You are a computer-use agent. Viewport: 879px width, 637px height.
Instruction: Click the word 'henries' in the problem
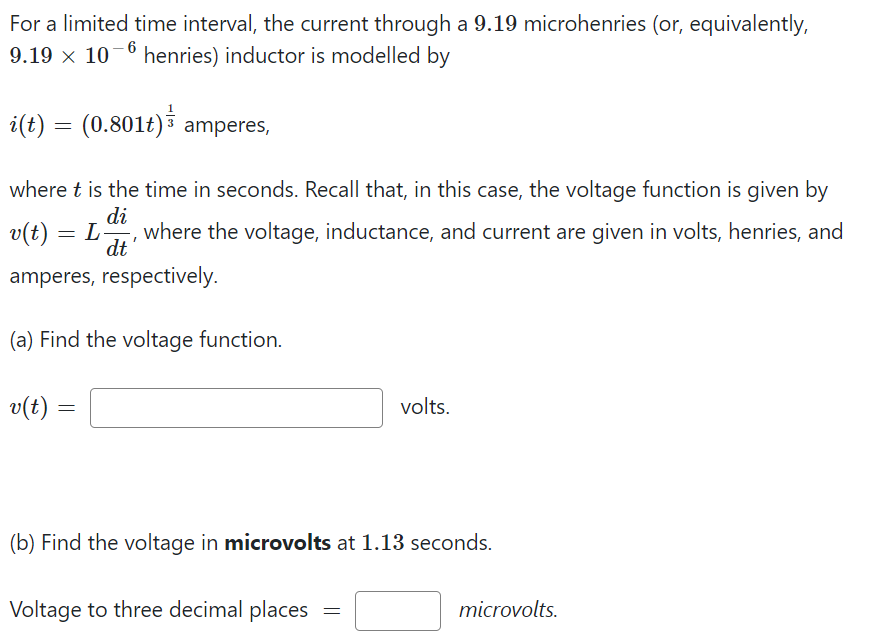pyautogui.click(x=181, y=55)
